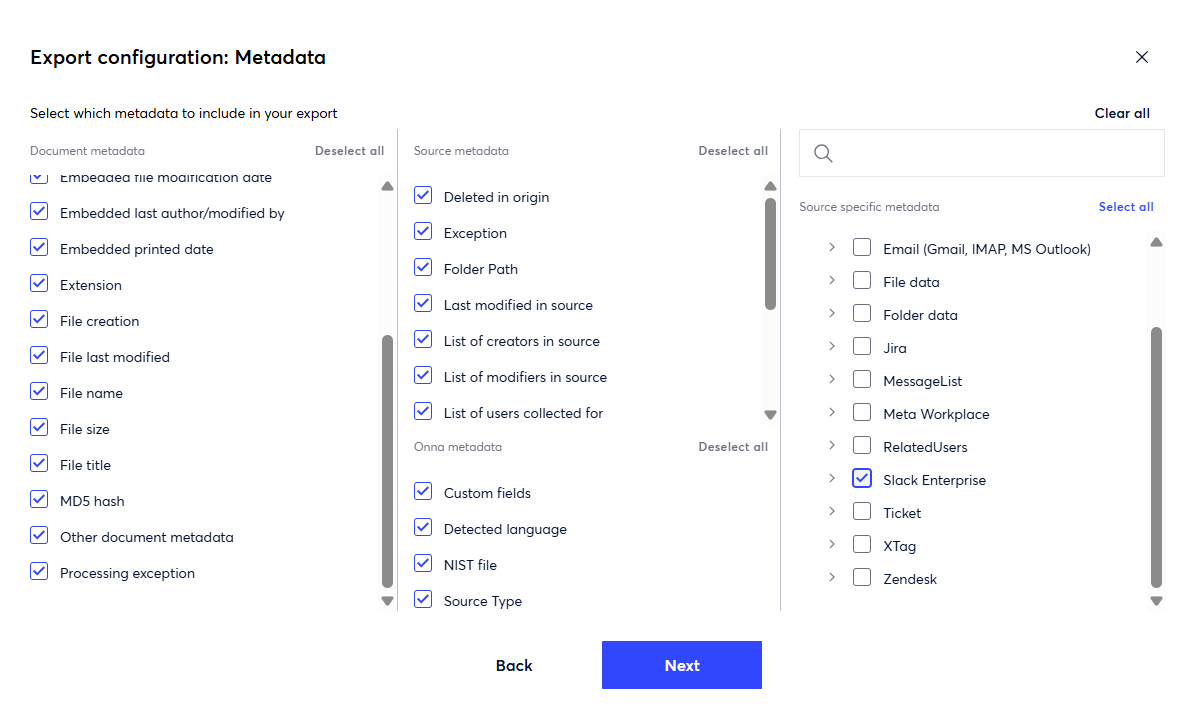Close the Export configuration dialog
The width and height of the screenshot is (1197, 713).
point(1141,57)
